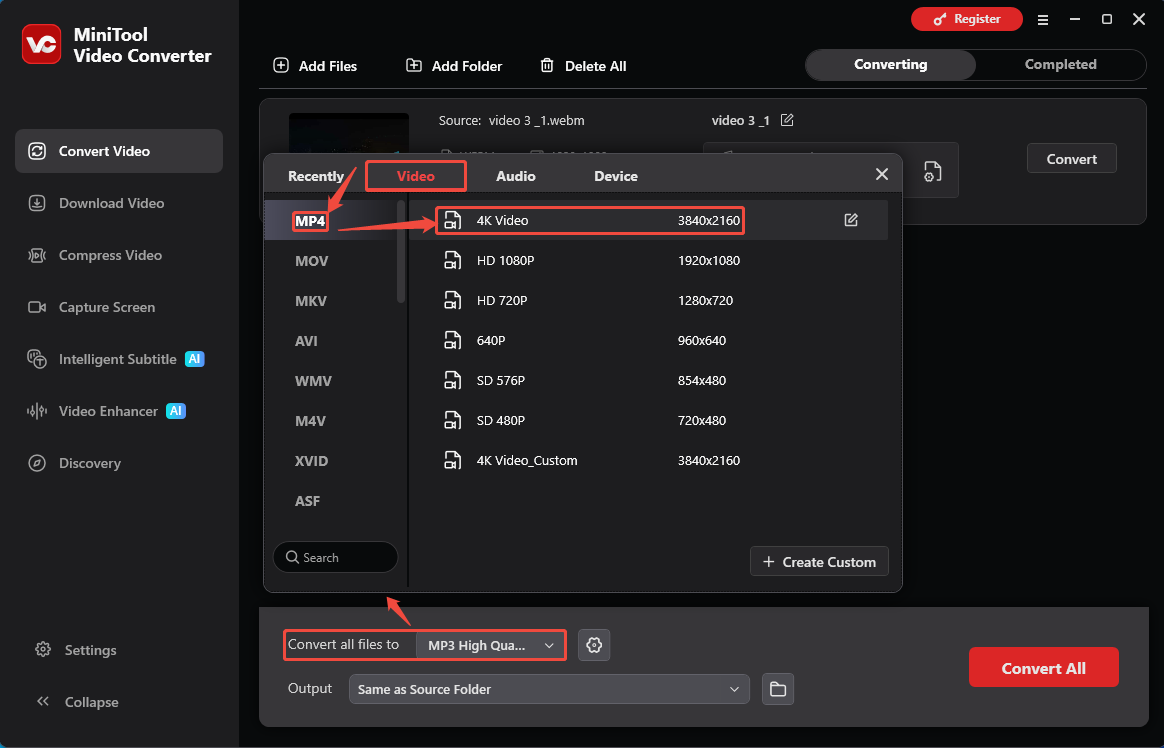Click the Settings gear icon in sidebar
1164x748 pixels.
43,649
